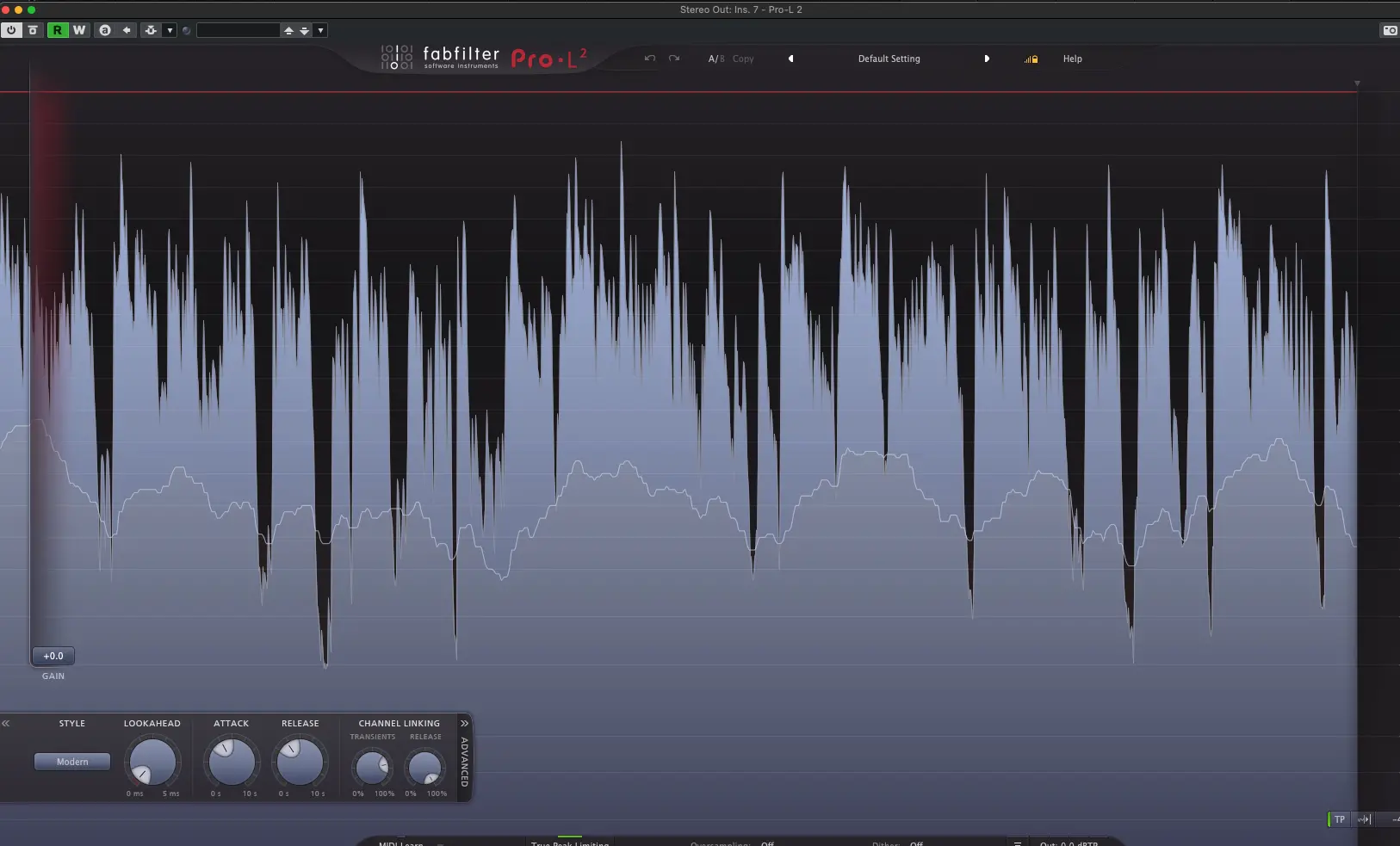The image size is (1400, 846).
Task: Toggle the A/B state button
Action: coord(716,59)
